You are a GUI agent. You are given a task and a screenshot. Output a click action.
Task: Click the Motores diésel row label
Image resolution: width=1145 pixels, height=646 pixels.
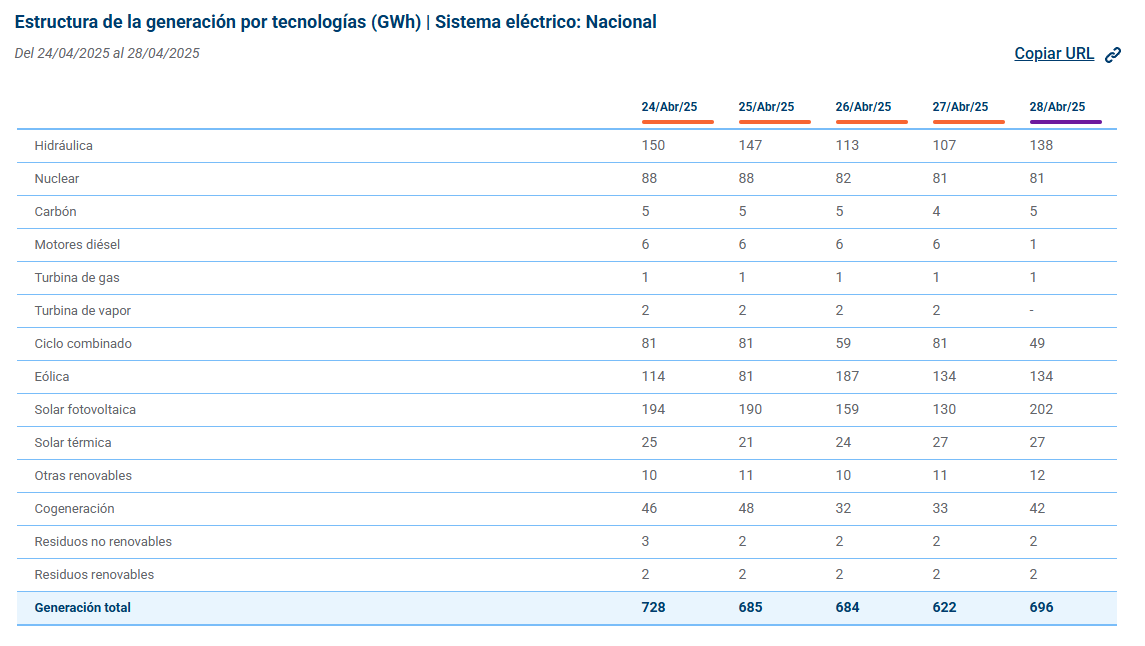click(x=77, y=245)
